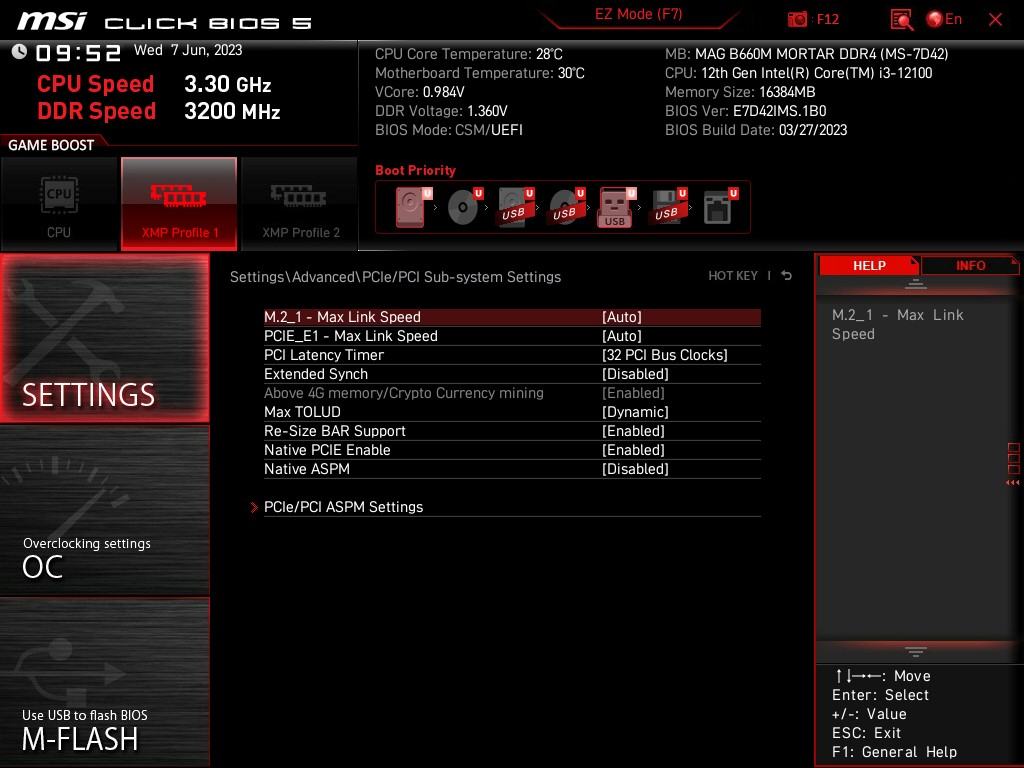
Task: Enable XMP Profile 2
Action: pos(300,204)
